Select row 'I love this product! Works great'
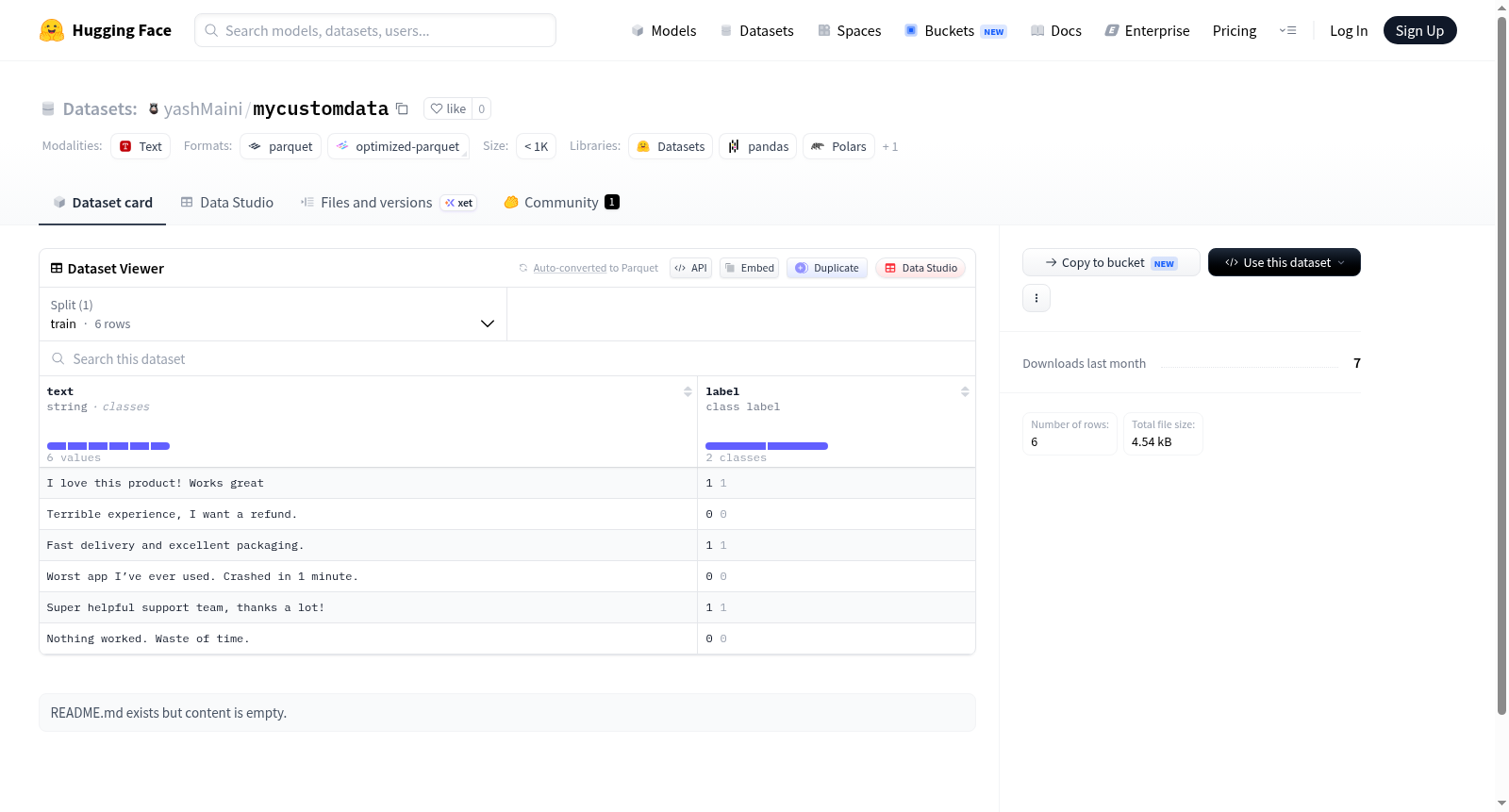This screenshot has height=812, width=1509. [507, 483]
